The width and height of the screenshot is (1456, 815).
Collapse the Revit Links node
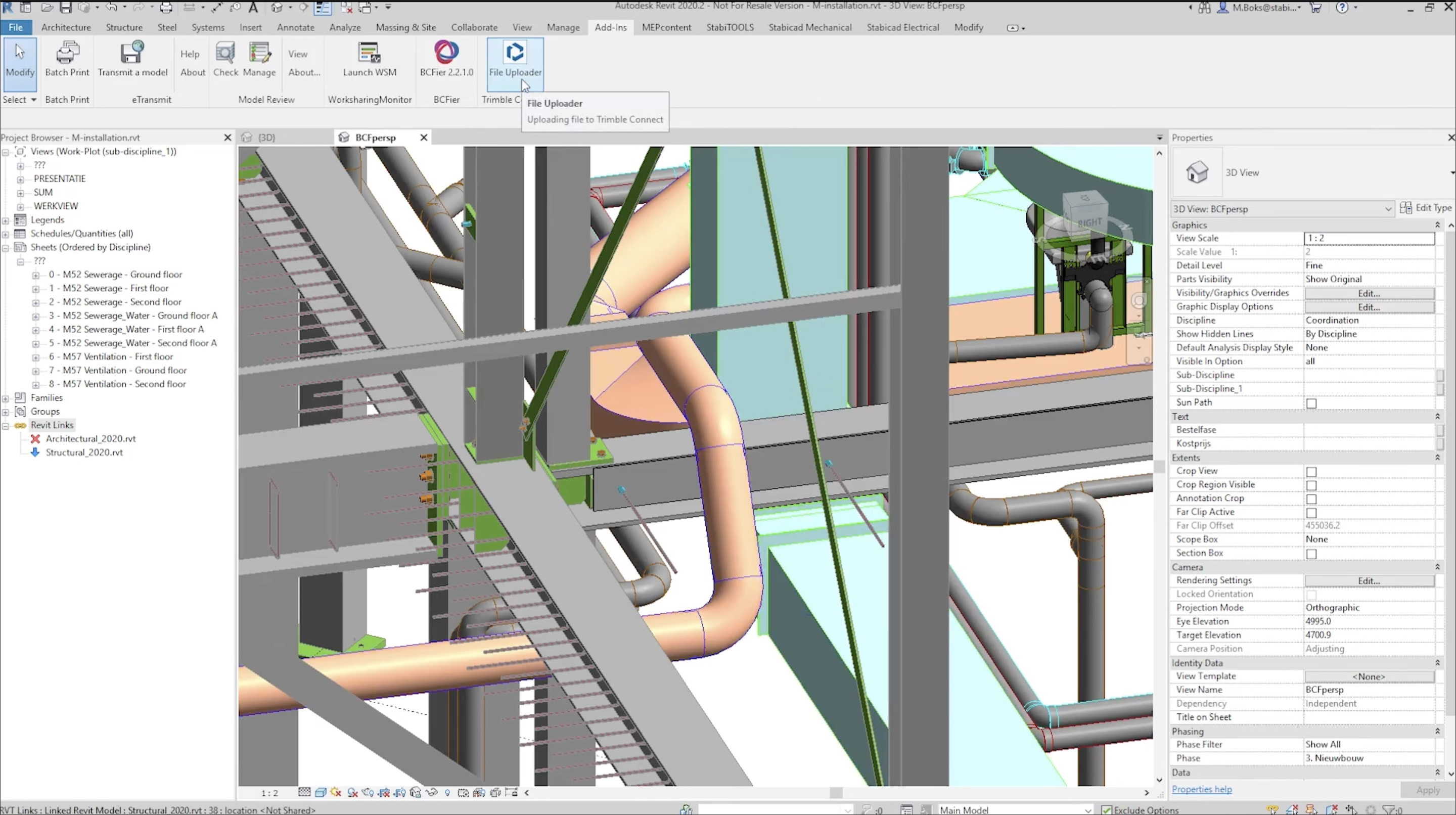(x=6, y=426)
